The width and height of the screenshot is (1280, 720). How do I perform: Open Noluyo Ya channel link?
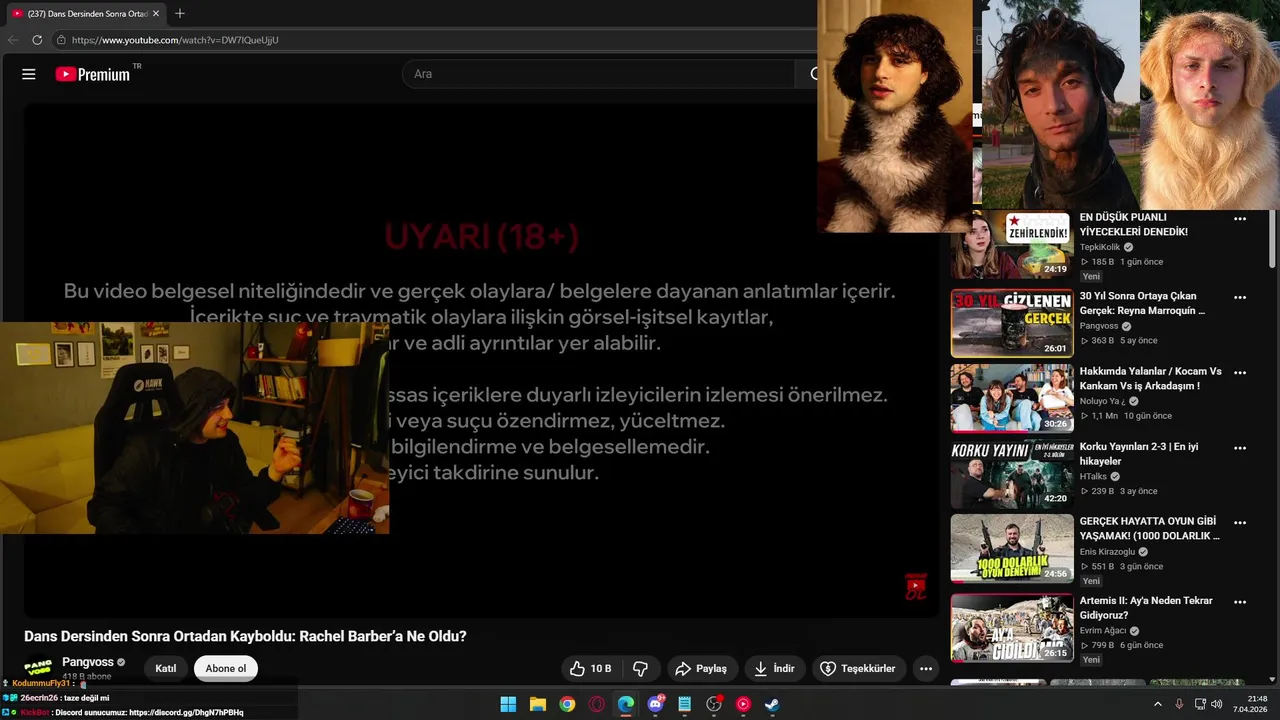pos(1103,401)
